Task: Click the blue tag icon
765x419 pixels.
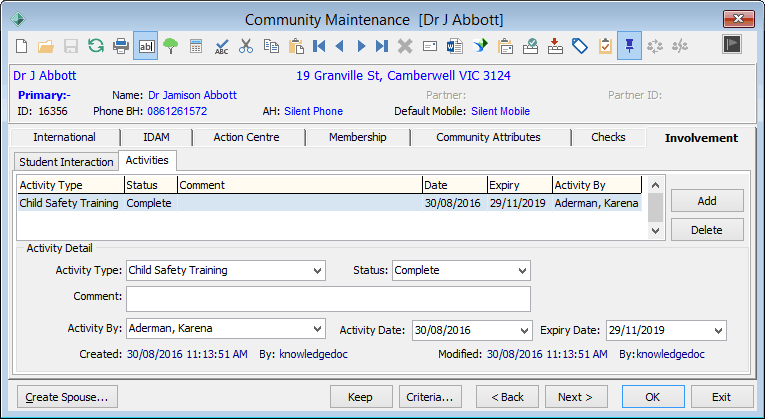Action: point(580,46)
